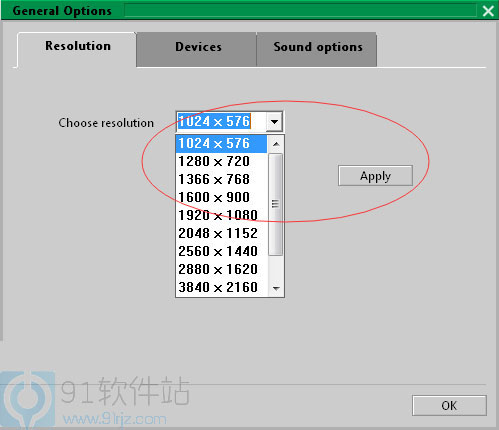Viewport: 499px width, 430px height.
Task: Select 1600 x 900 in the list
Action: pyautogui.click(x=221, y=198)
